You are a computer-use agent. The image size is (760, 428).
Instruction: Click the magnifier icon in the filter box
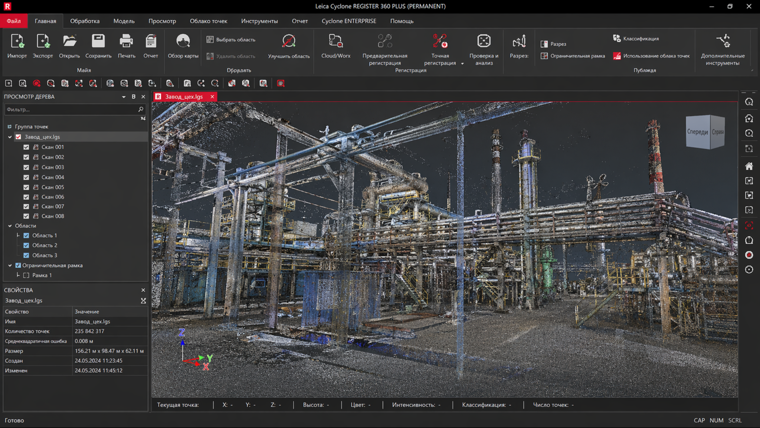[x=141, y=110]
